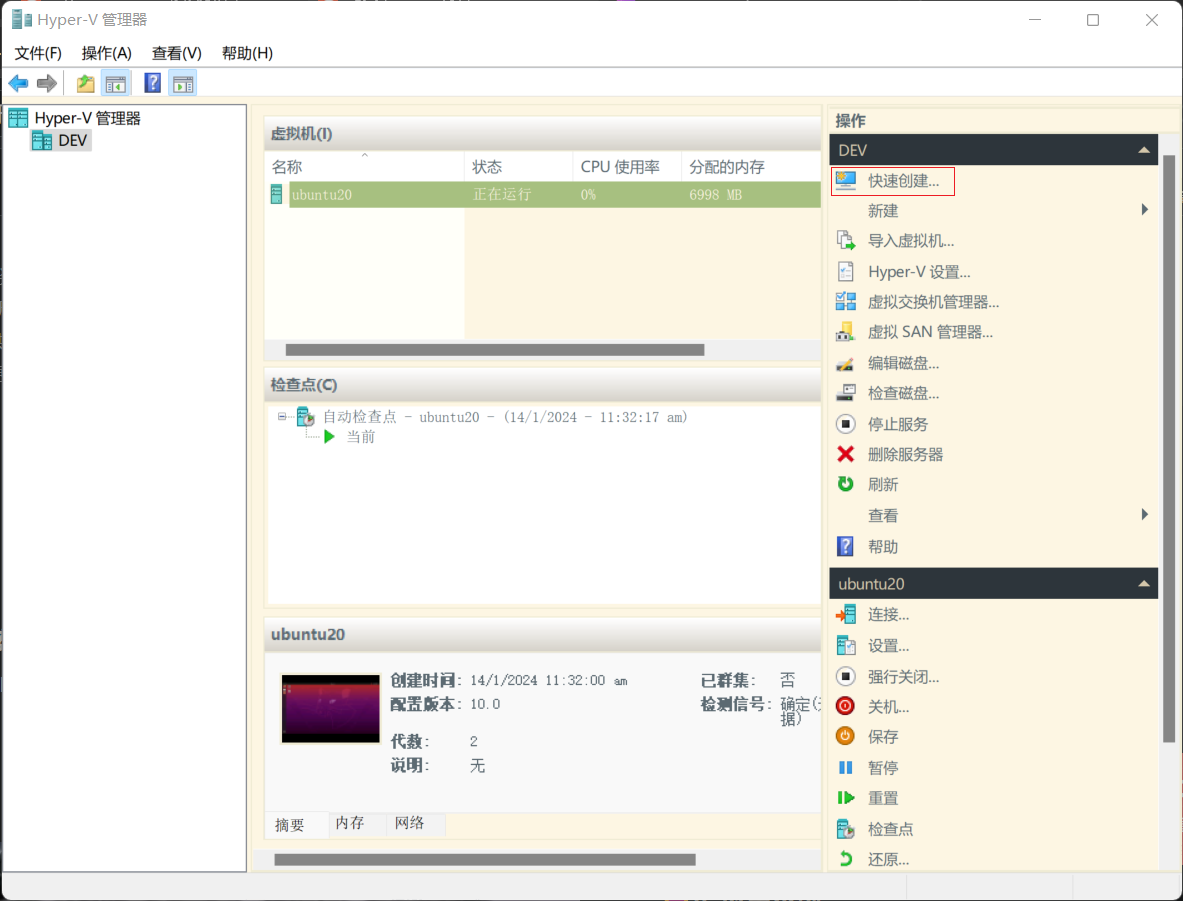The height and width of the screenshot is (901, 1183).
Task: Click the 正在运行 status cell
Action: (x=502, y=195)
